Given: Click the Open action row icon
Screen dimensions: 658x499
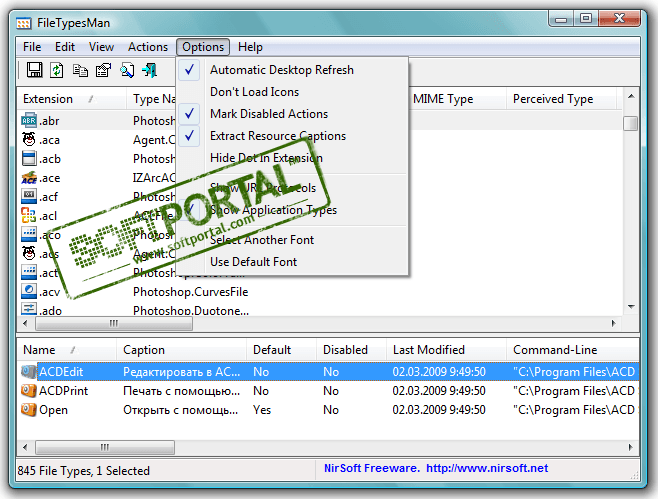Looking at the screenshot, I should coord(29,409).
